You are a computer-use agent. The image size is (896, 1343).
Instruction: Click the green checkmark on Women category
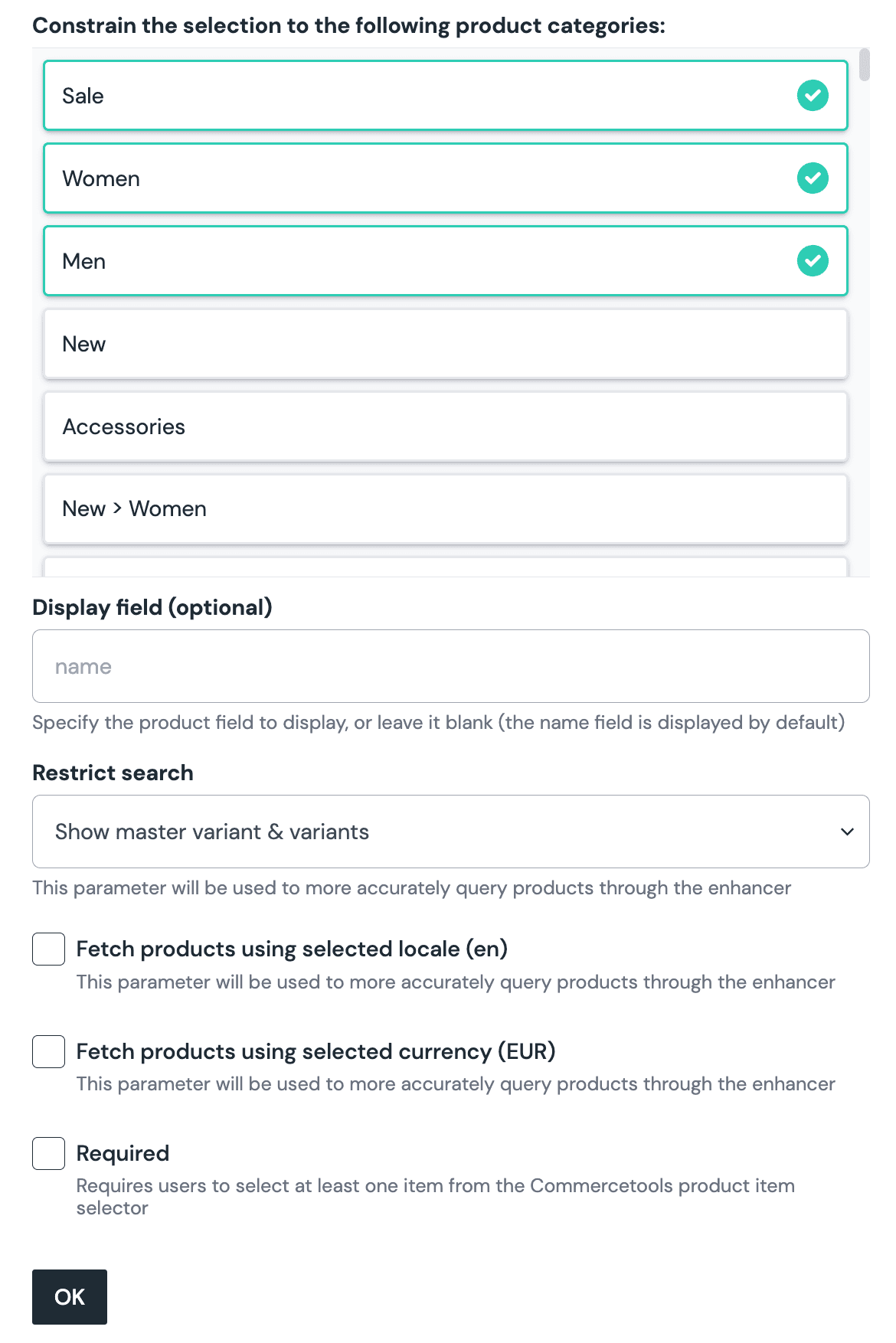click(813, 178)
